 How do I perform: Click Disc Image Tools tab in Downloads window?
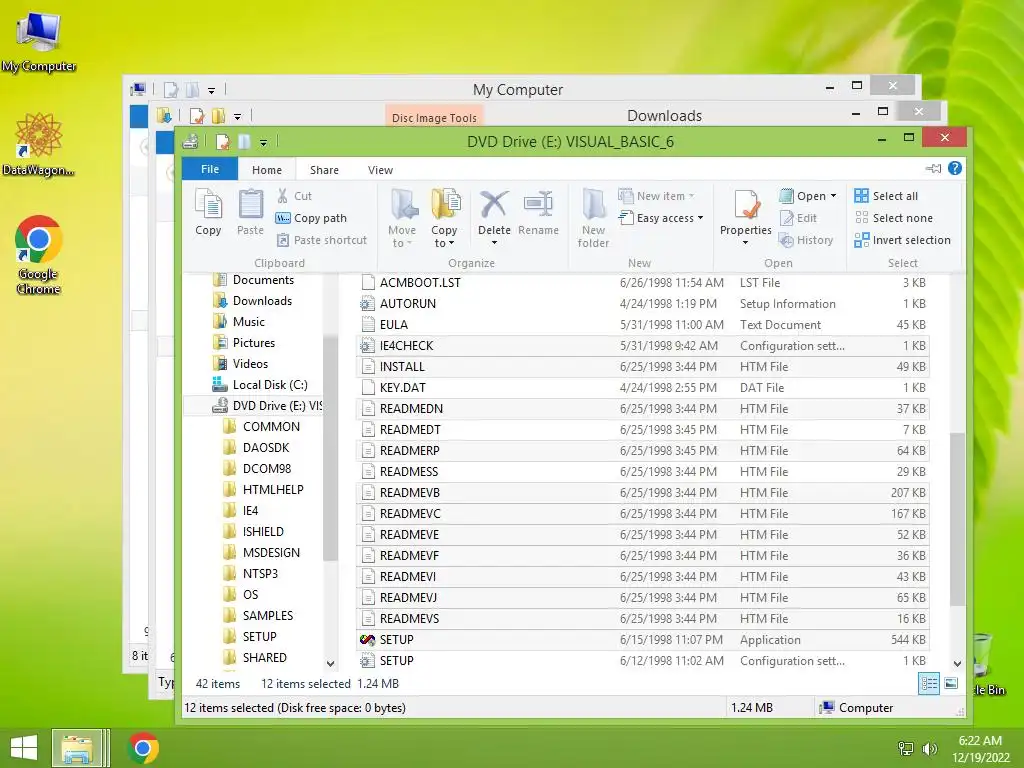pos(434,117)
